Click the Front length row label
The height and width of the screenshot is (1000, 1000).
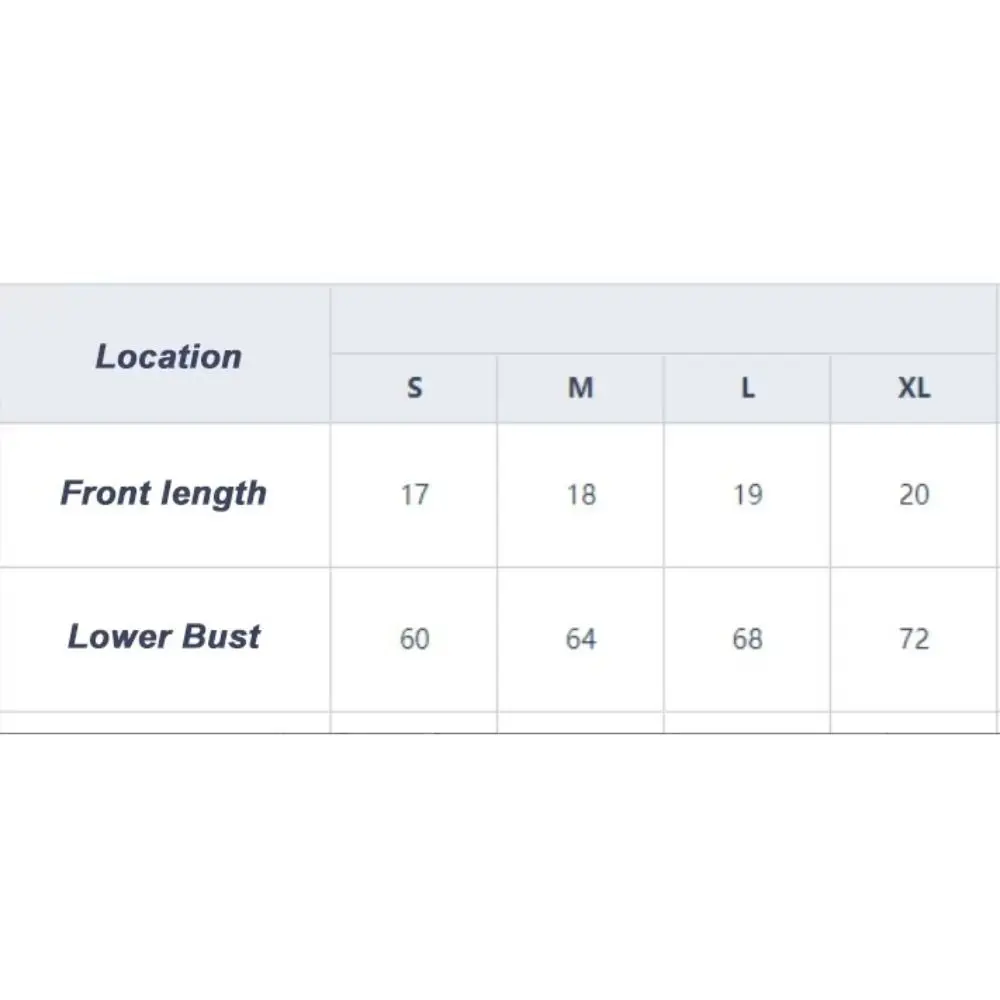(x=164, y=493)
